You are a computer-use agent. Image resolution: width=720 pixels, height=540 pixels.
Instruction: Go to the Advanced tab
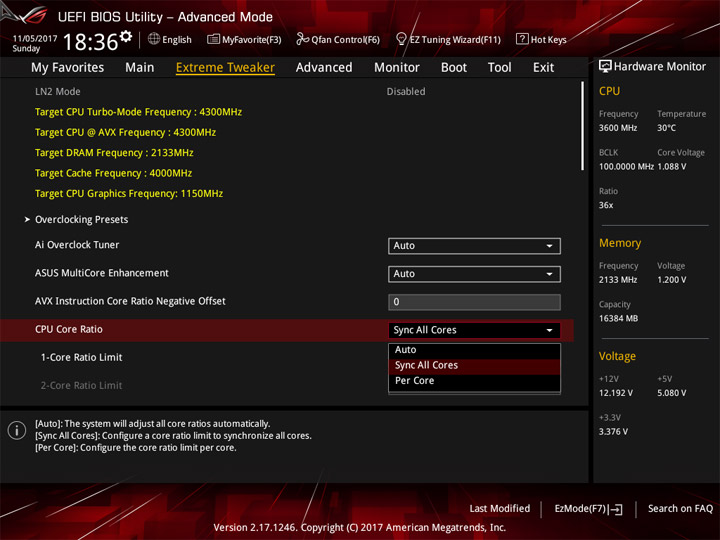pyautogui.click(x=324, y=68)
